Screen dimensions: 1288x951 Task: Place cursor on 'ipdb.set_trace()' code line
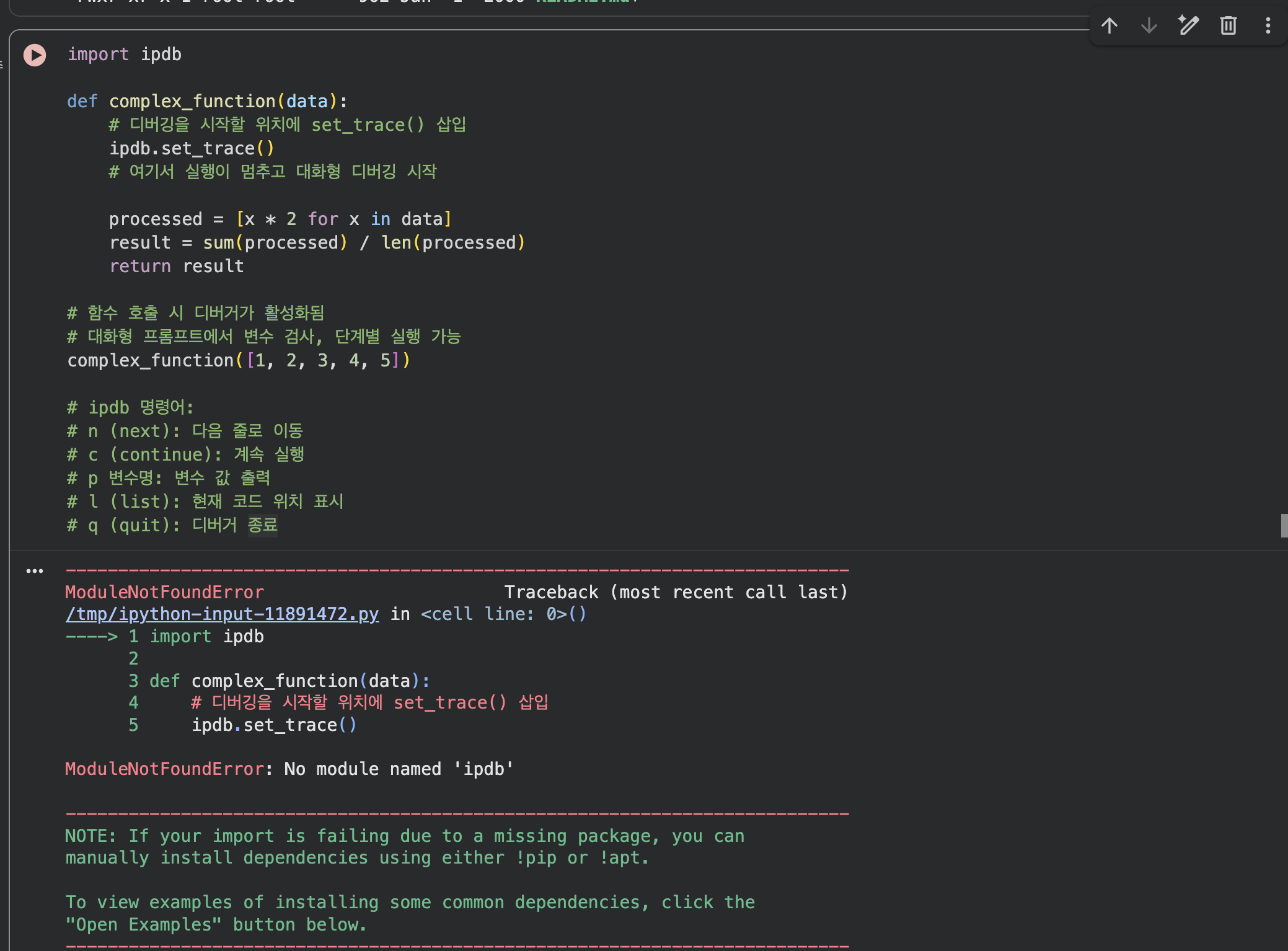point(192,148)
